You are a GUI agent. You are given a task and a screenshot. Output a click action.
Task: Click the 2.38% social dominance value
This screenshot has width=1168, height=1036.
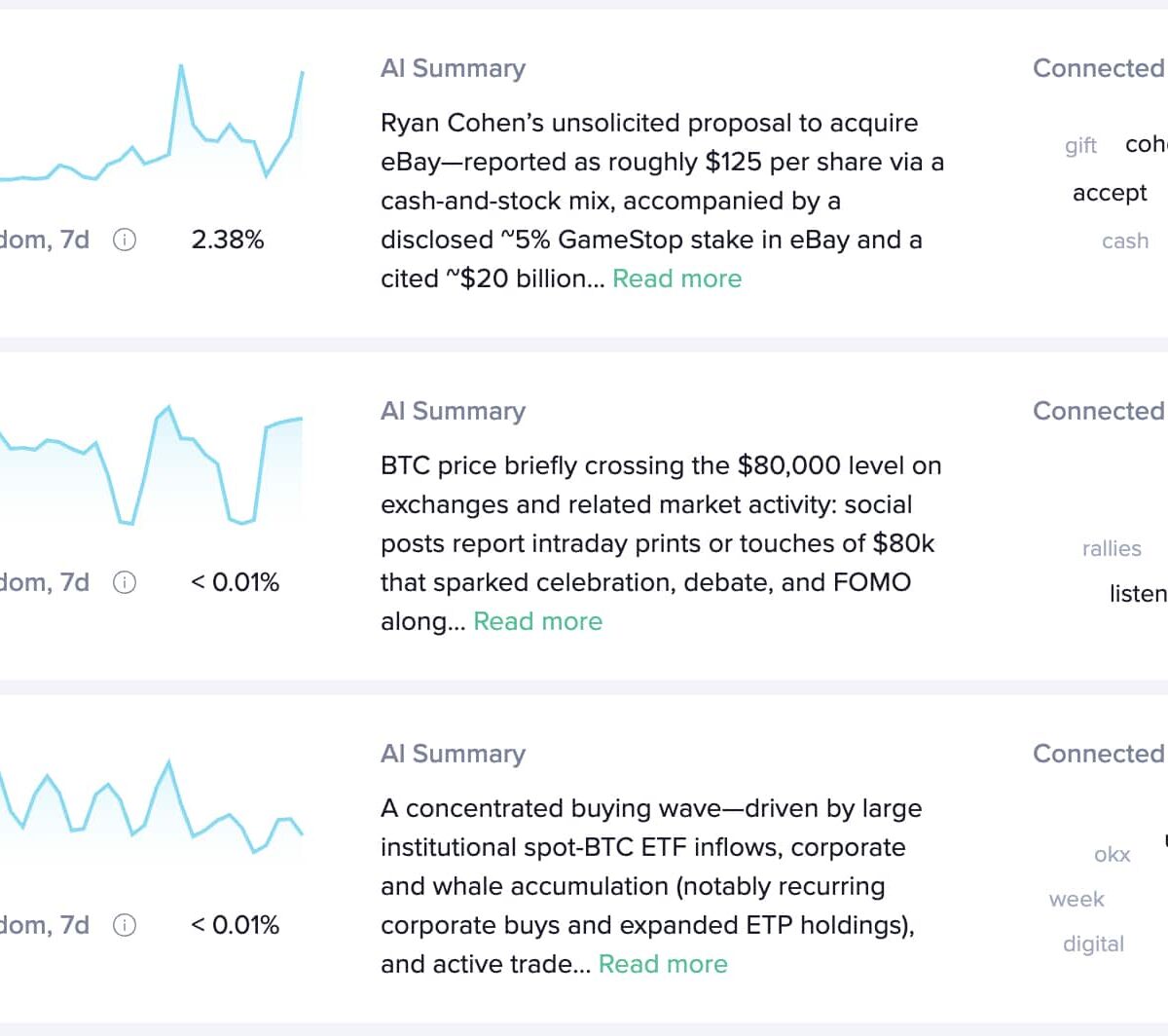click(228, 240)
